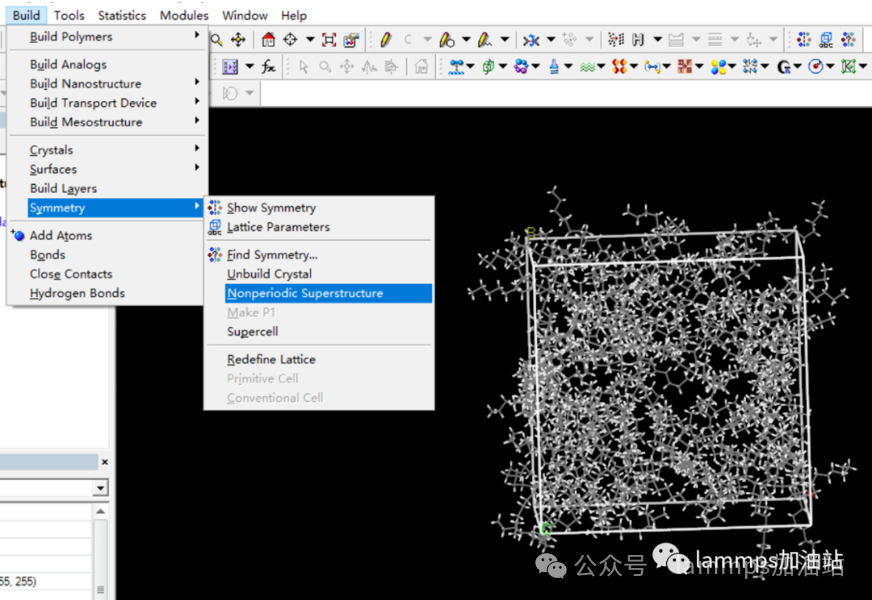
Task: Expand the Sketch Ring dropdown arrow
Action: [x=466, y=39]
